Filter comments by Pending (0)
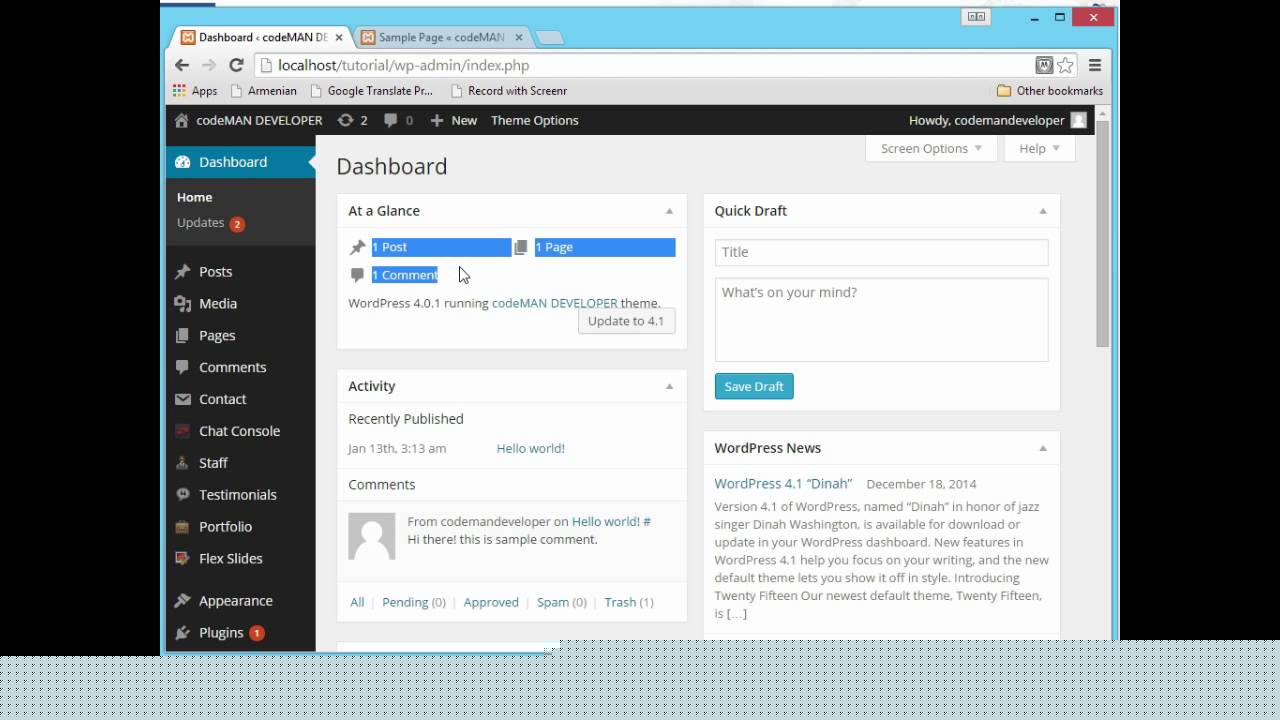 pos(414,602)
